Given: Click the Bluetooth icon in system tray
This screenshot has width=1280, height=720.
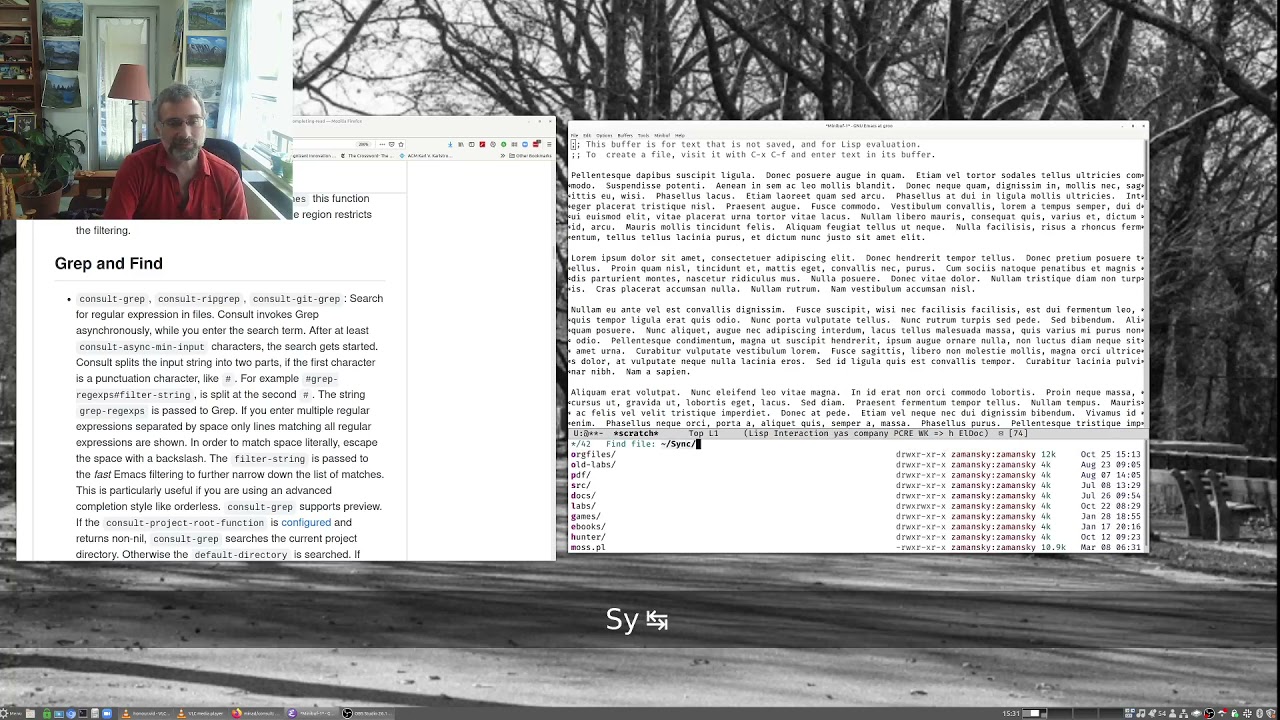Looking at the screenshot, I should [1259, 713].
